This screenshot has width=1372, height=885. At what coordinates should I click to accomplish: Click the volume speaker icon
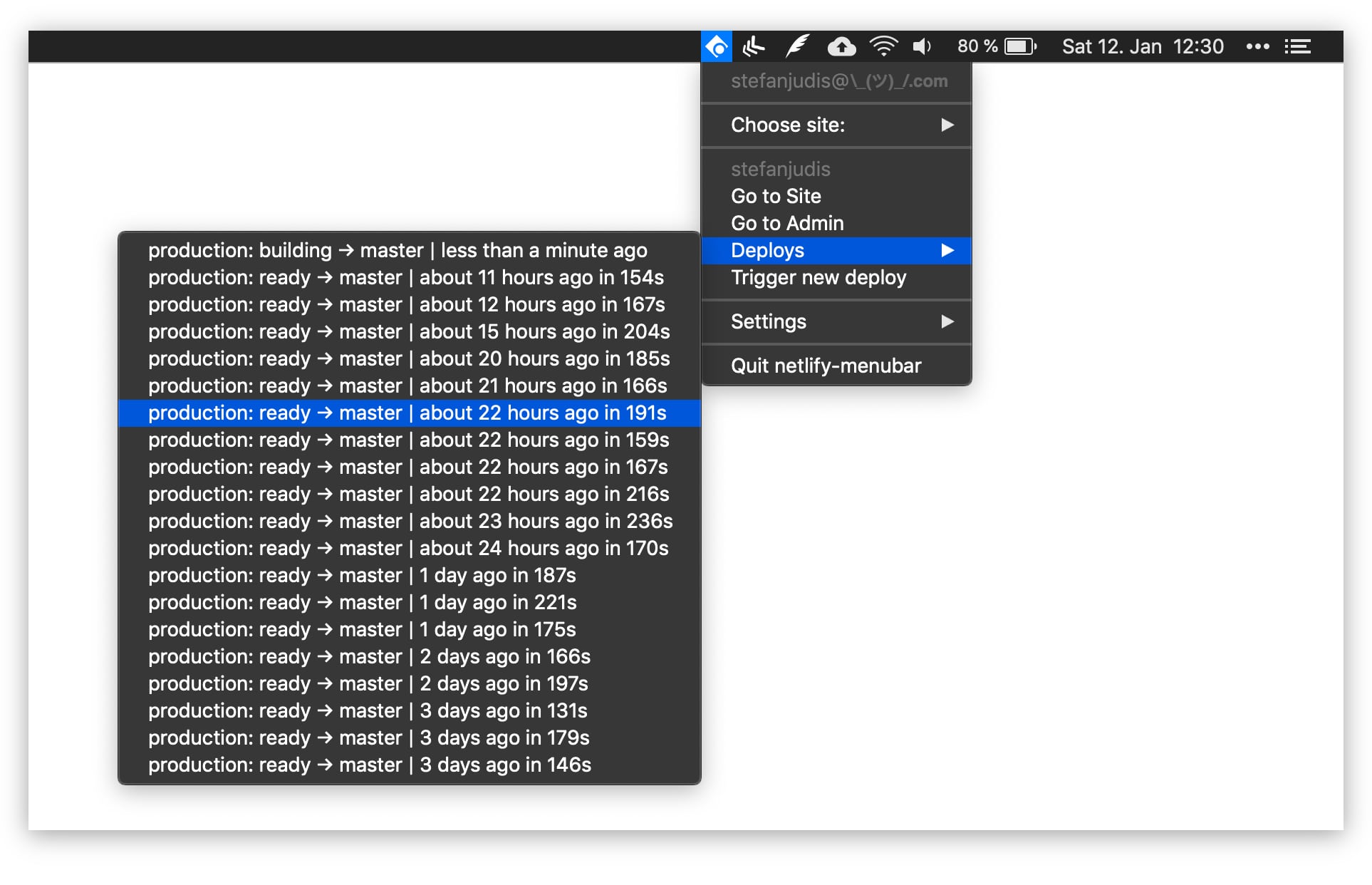pyautogui.click(x=922, y=47)
